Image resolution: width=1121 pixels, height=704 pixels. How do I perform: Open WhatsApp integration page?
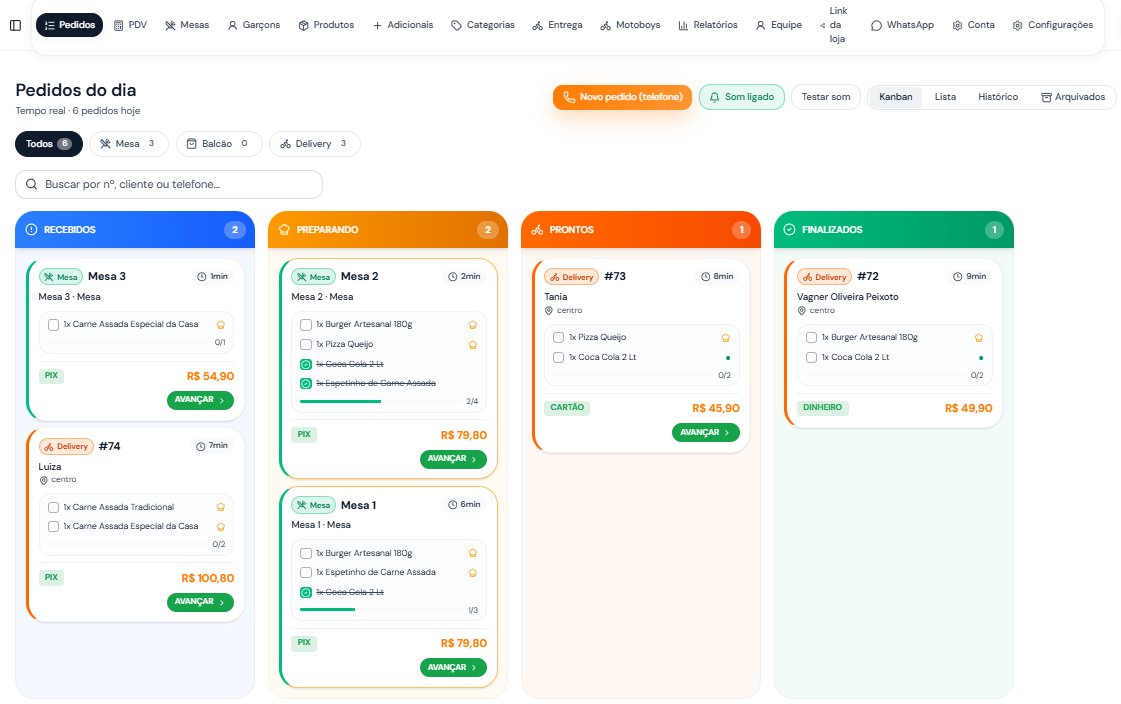(902, 25)
